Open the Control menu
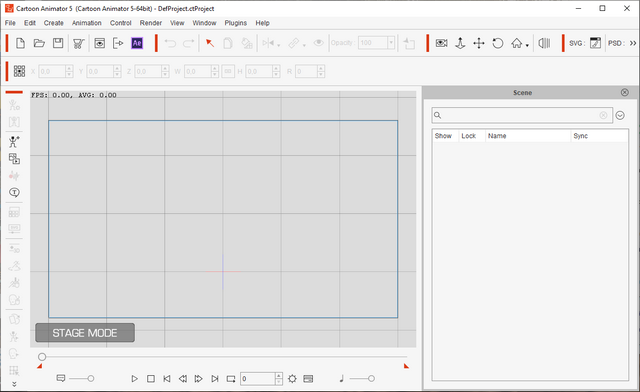Image resolution: width=640 pixels, height=392 pixels. 120,23
